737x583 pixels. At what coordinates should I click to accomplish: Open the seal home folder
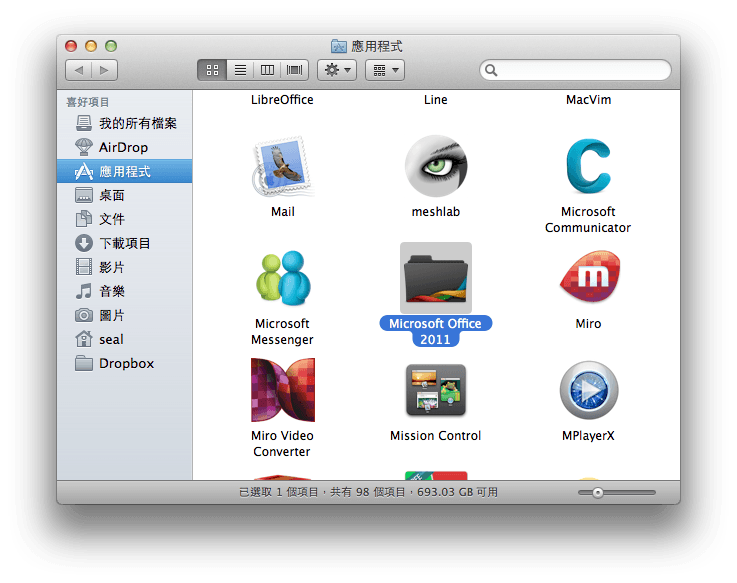[125, 339]
